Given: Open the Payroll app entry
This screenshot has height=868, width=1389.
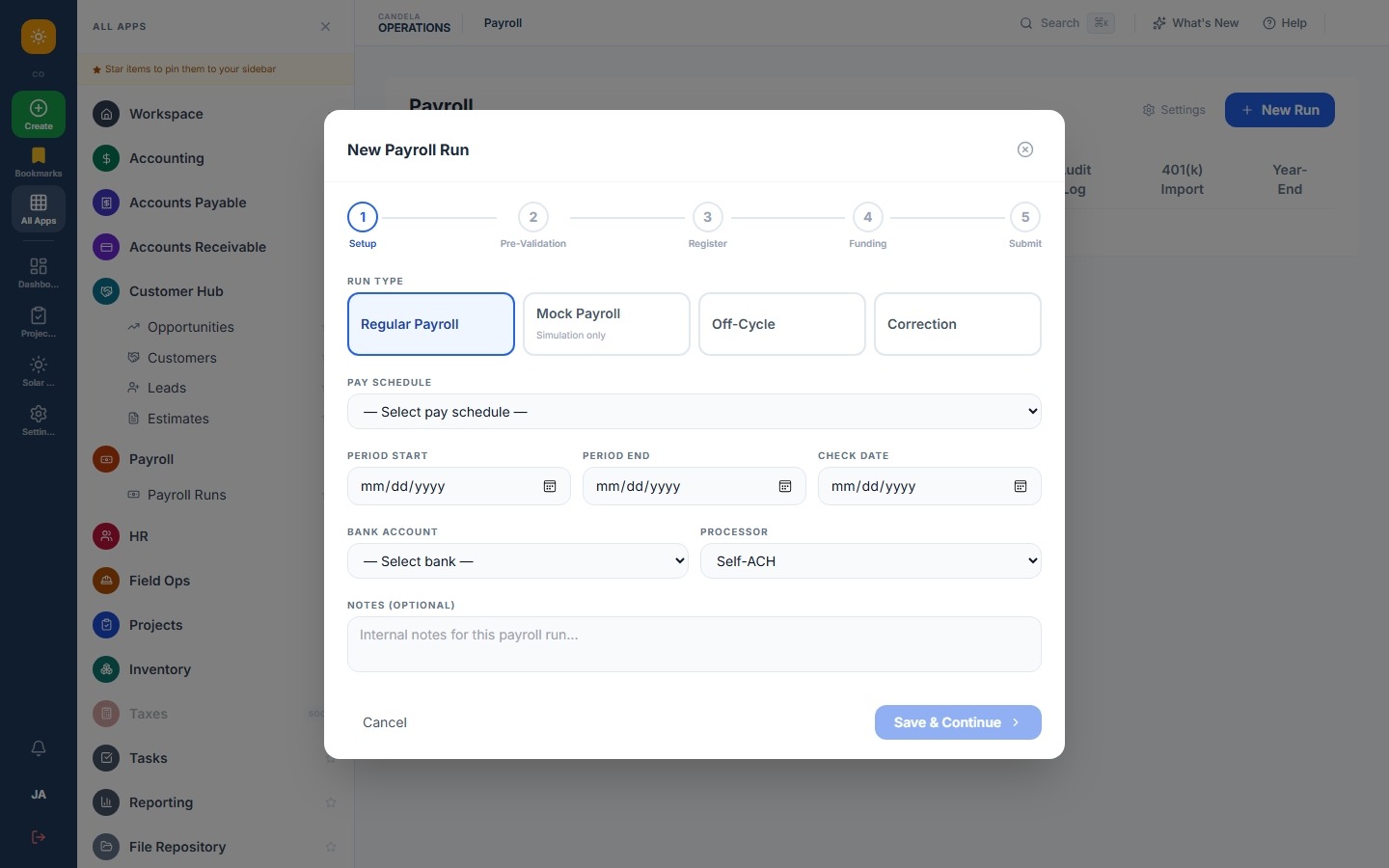Looking at the screenshot, I should click(215, 459).
